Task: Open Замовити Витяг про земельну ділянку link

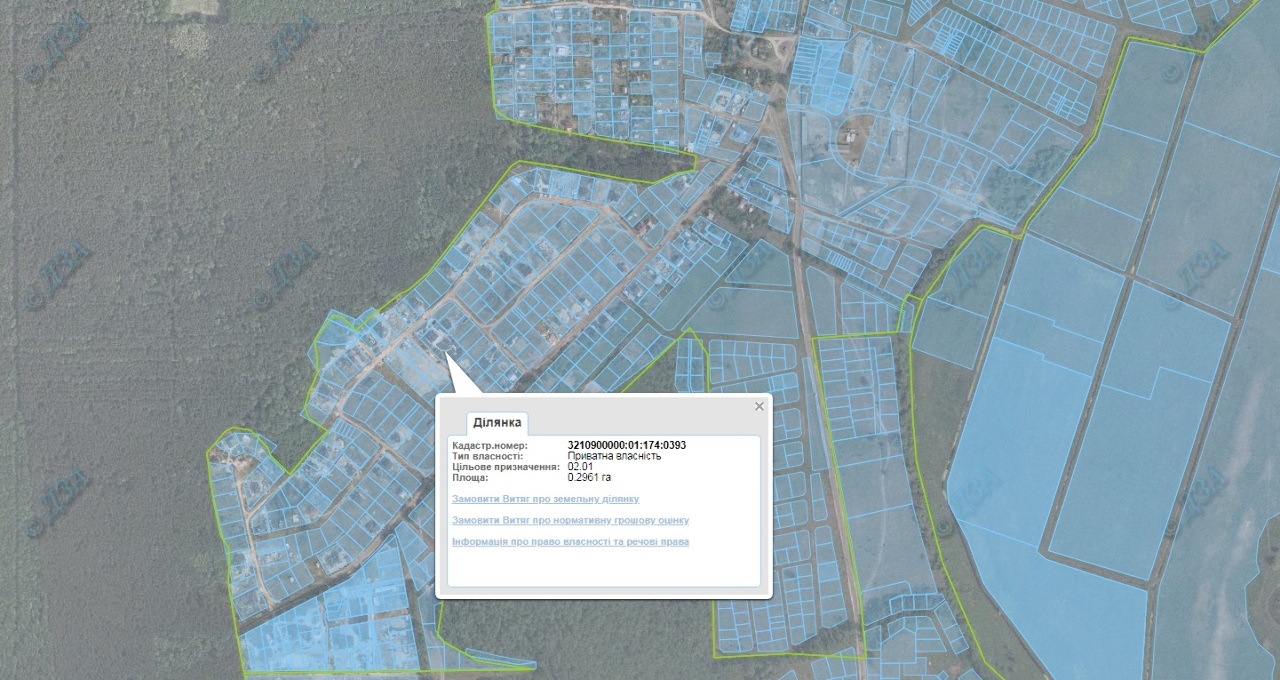Action: (x=545, y=499)
